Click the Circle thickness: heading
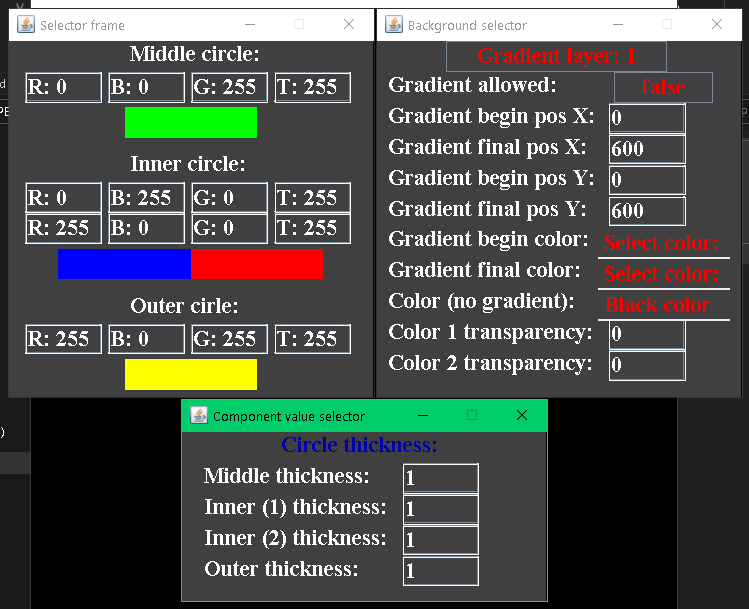The width and height of the screenshot is (749, 609). [359, 445]
